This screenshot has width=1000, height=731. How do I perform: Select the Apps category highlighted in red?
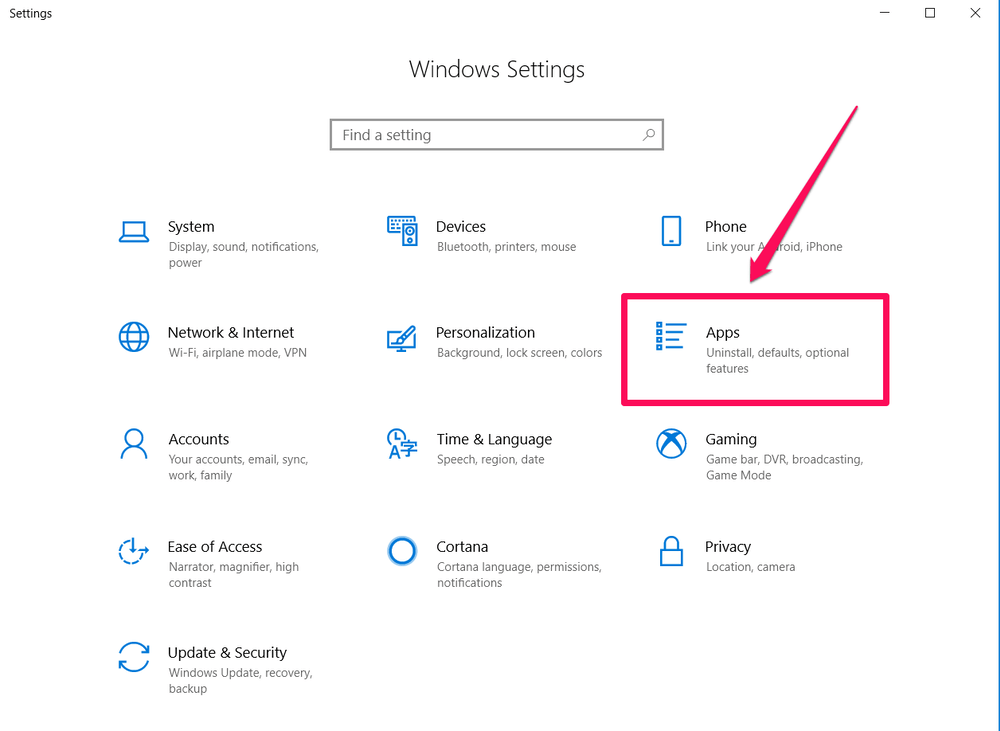click(755, 349)
